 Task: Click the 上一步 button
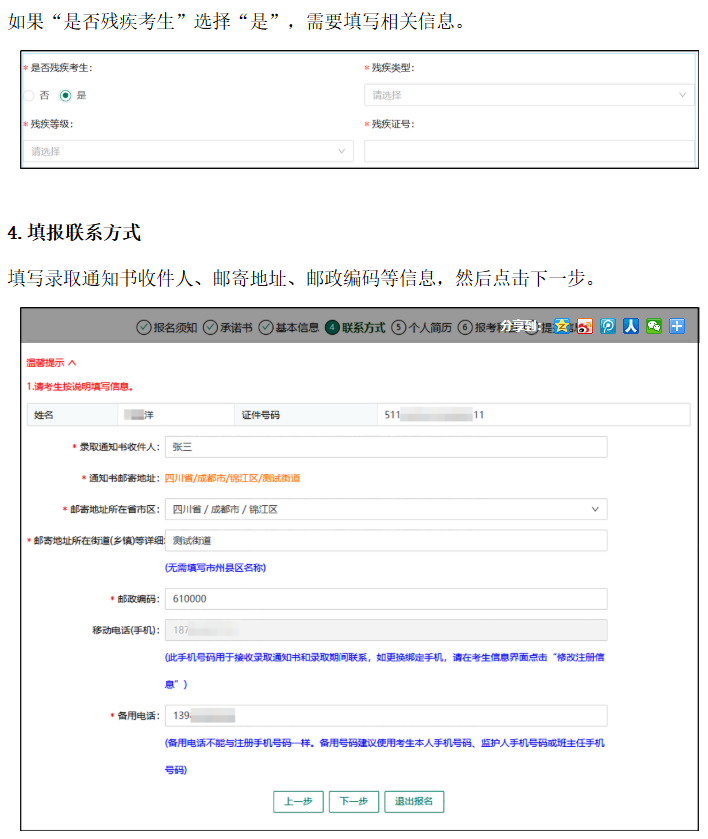[298, 801]
